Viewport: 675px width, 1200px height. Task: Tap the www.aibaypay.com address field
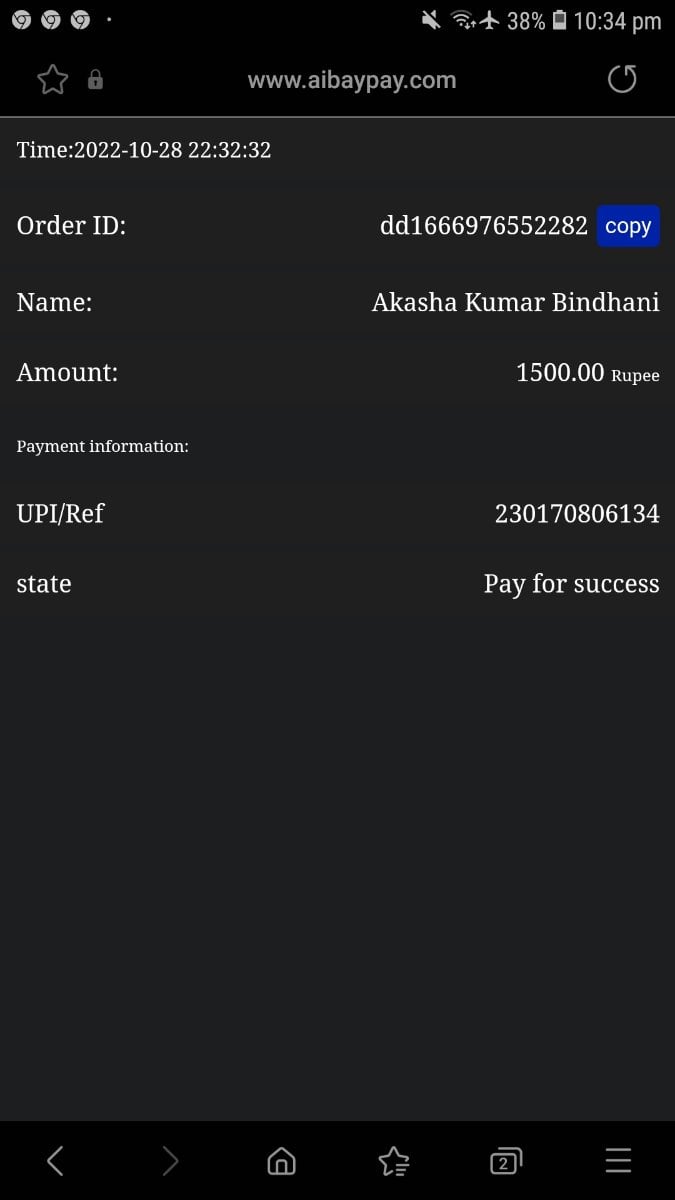click(x=351, y=80)
